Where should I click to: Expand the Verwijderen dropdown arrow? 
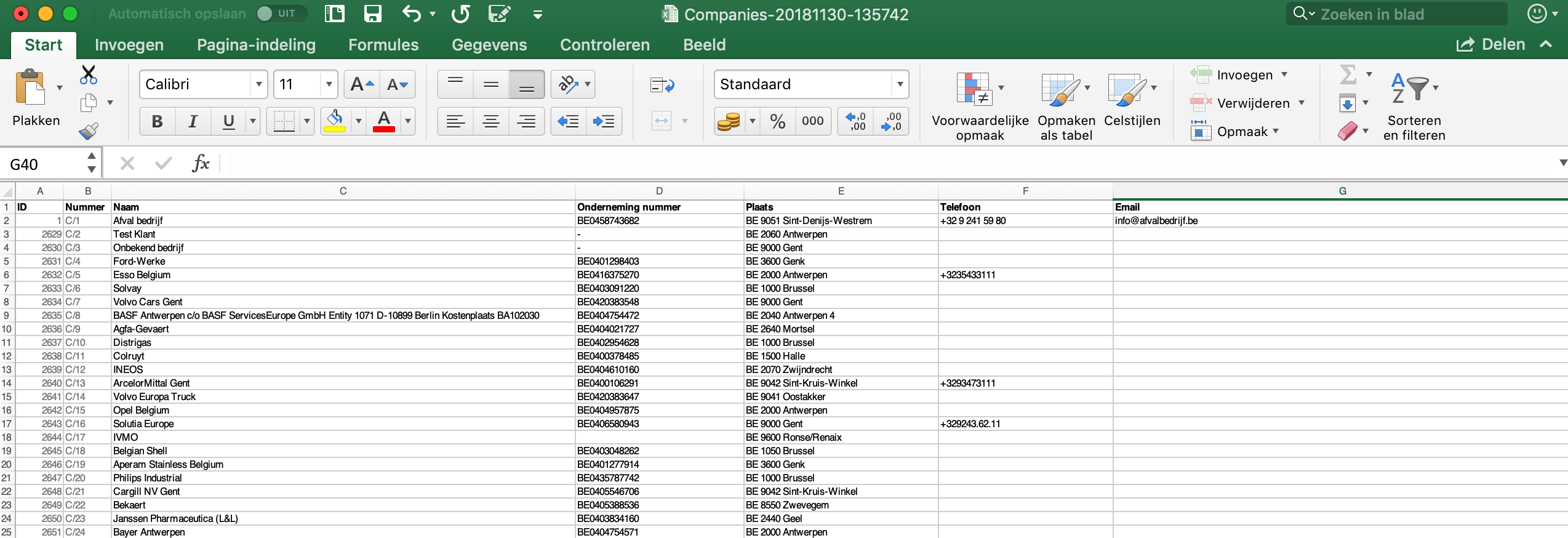click(1302, 103)
